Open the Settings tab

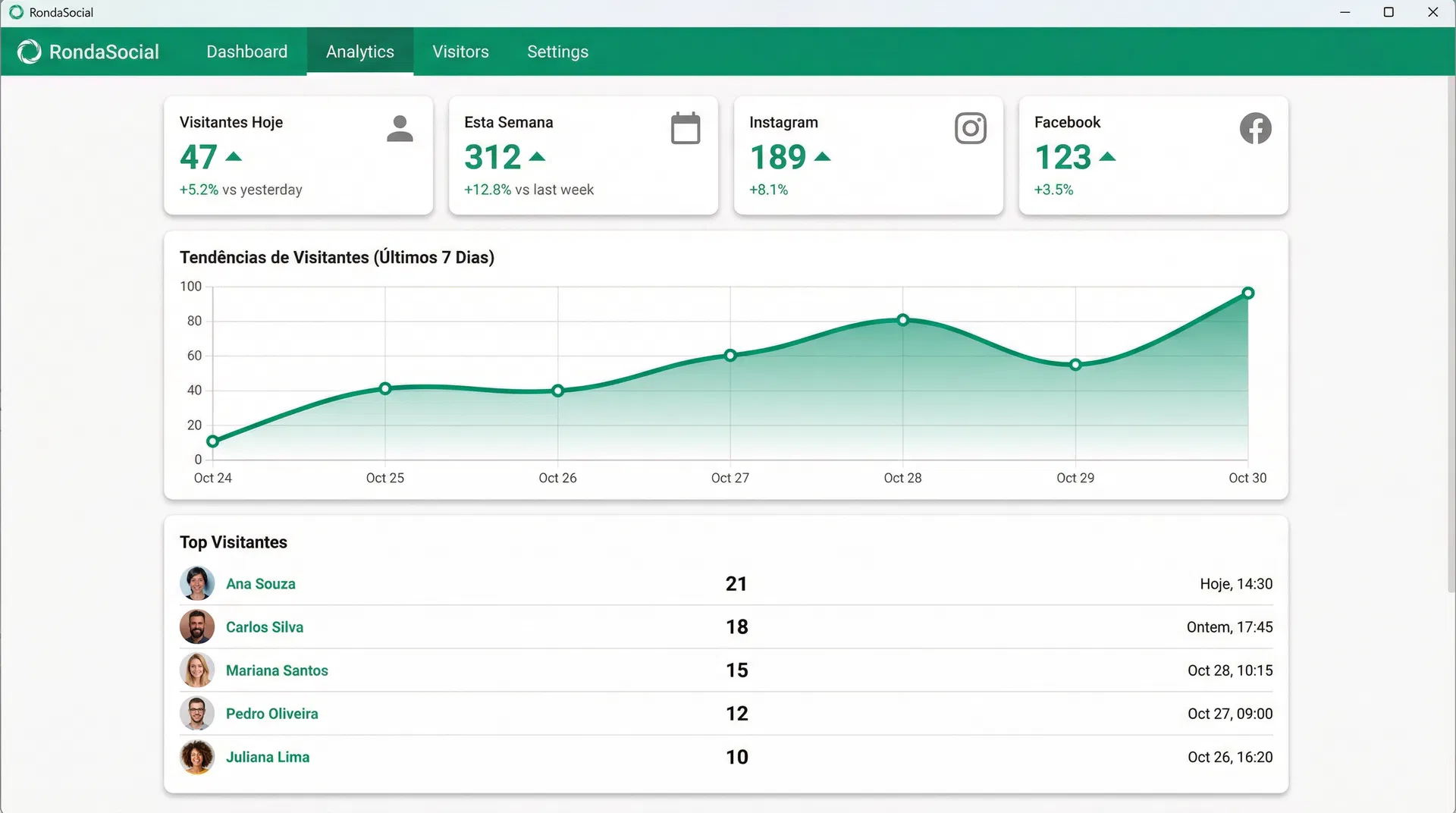pos(557,52)
